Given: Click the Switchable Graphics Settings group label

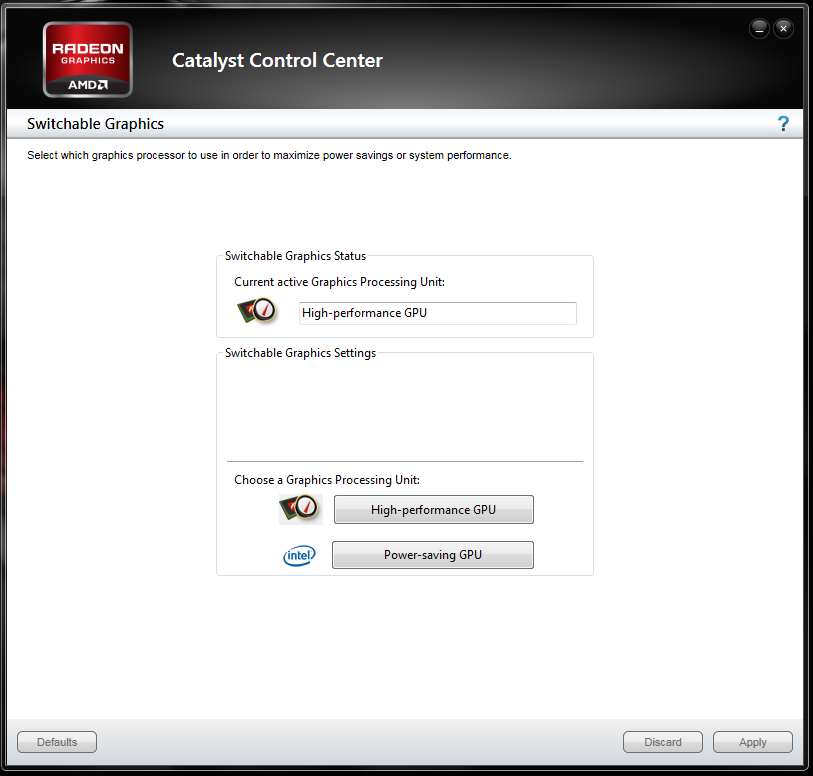Looking at the screenshot, I should pyautogui.click(x=300, y=353).
